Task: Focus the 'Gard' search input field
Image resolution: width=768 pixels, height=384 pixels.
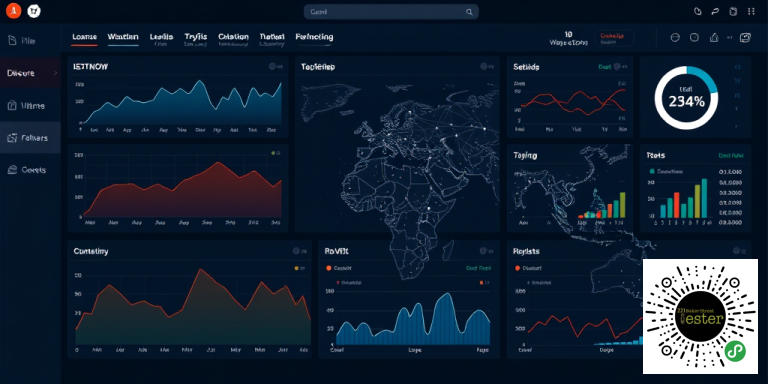Action: pyautogui.click(x=391, y=12)
